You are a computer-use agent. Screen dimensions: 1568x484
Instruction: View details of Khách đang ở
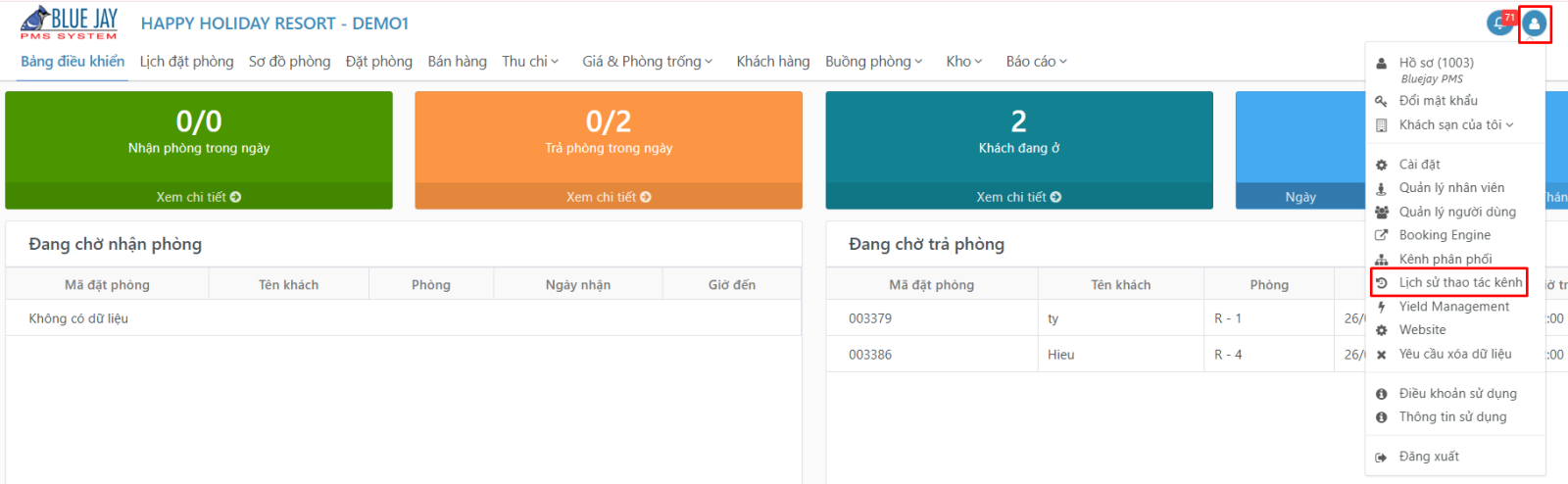(x=1019, y=197)
